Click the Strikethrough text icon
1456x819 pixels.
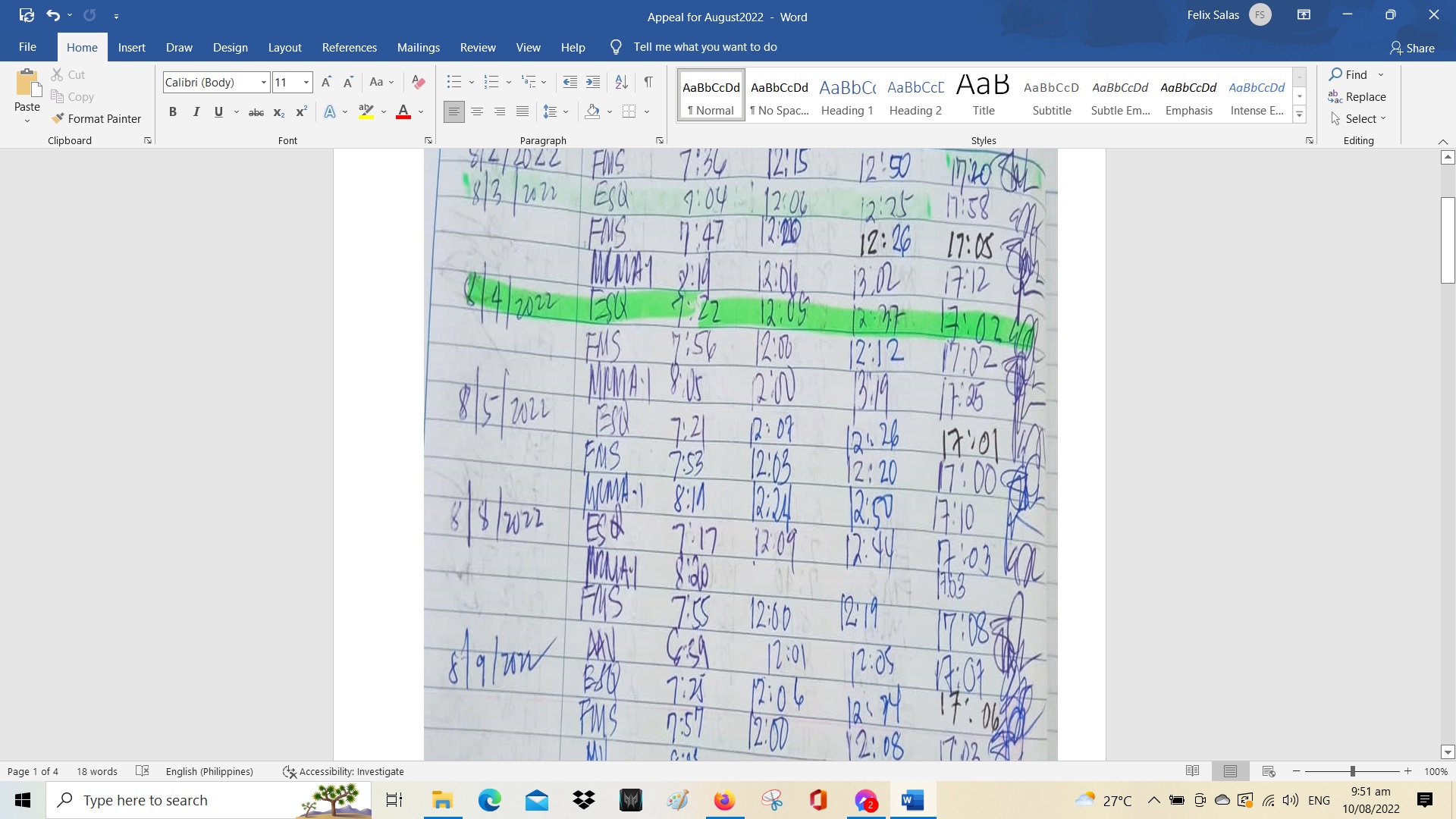(x=256, y=112)
